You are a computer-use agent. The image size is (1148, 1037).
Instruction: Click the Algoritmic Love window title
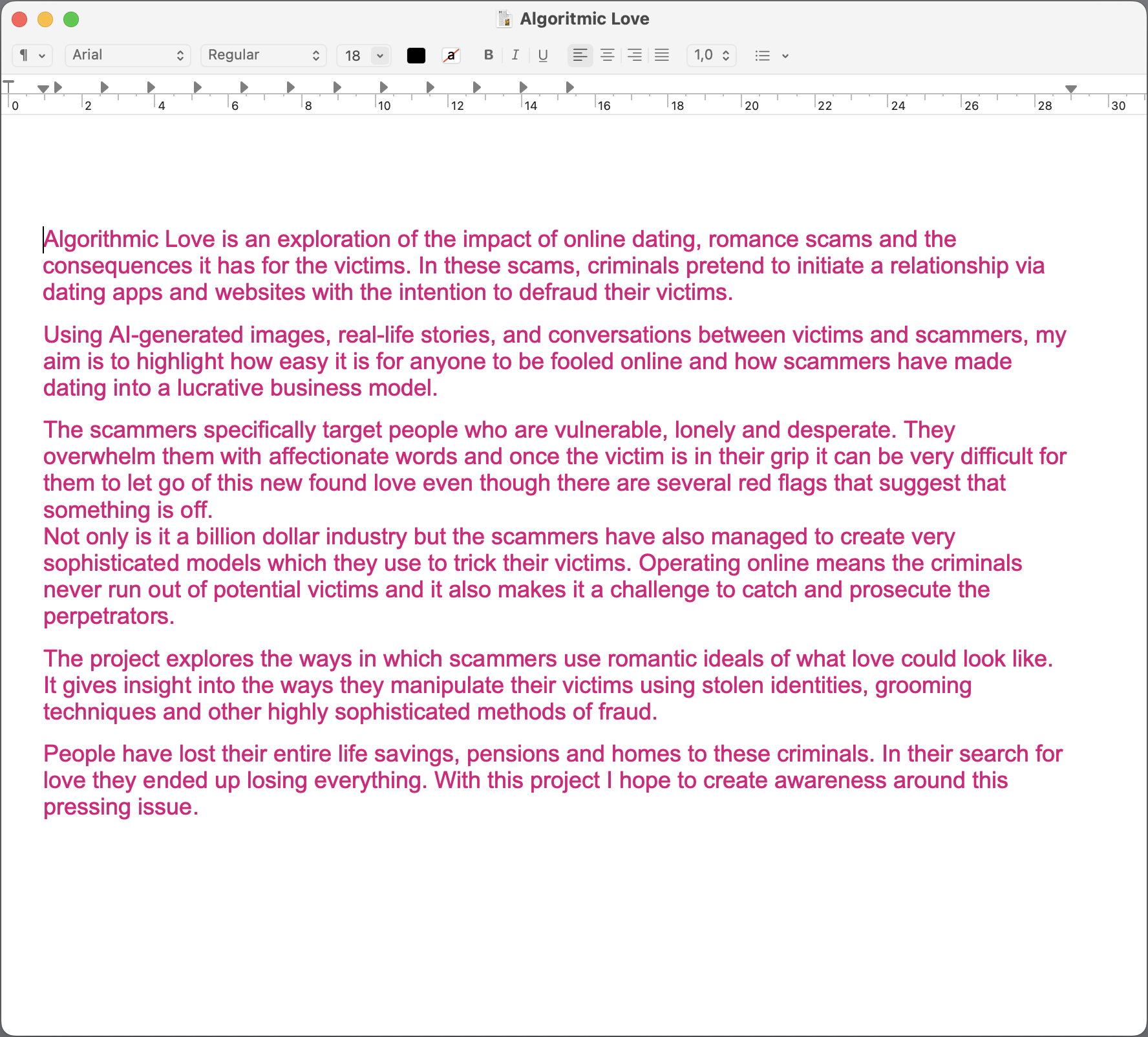(584, 19)
